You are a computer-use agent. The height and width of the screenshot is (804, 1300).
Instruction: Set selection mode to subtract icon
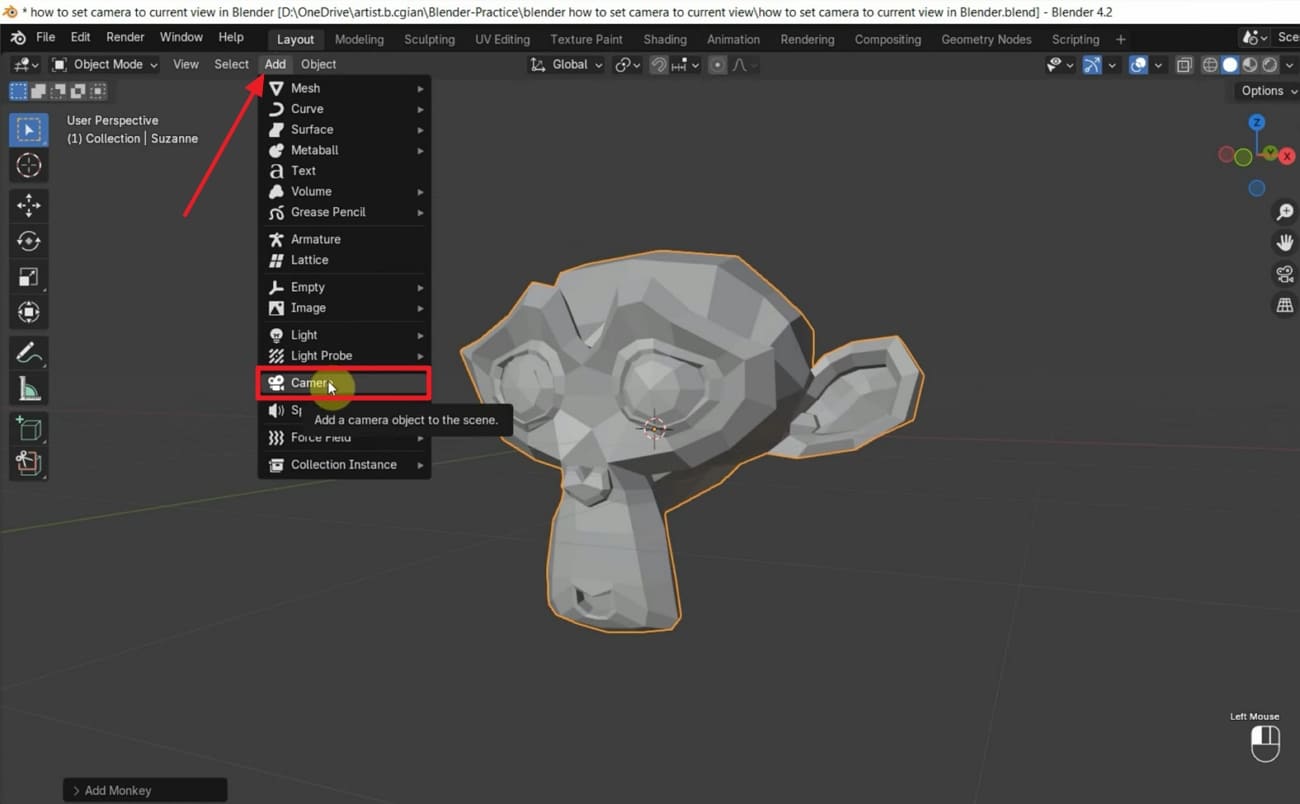coord(58,91)
